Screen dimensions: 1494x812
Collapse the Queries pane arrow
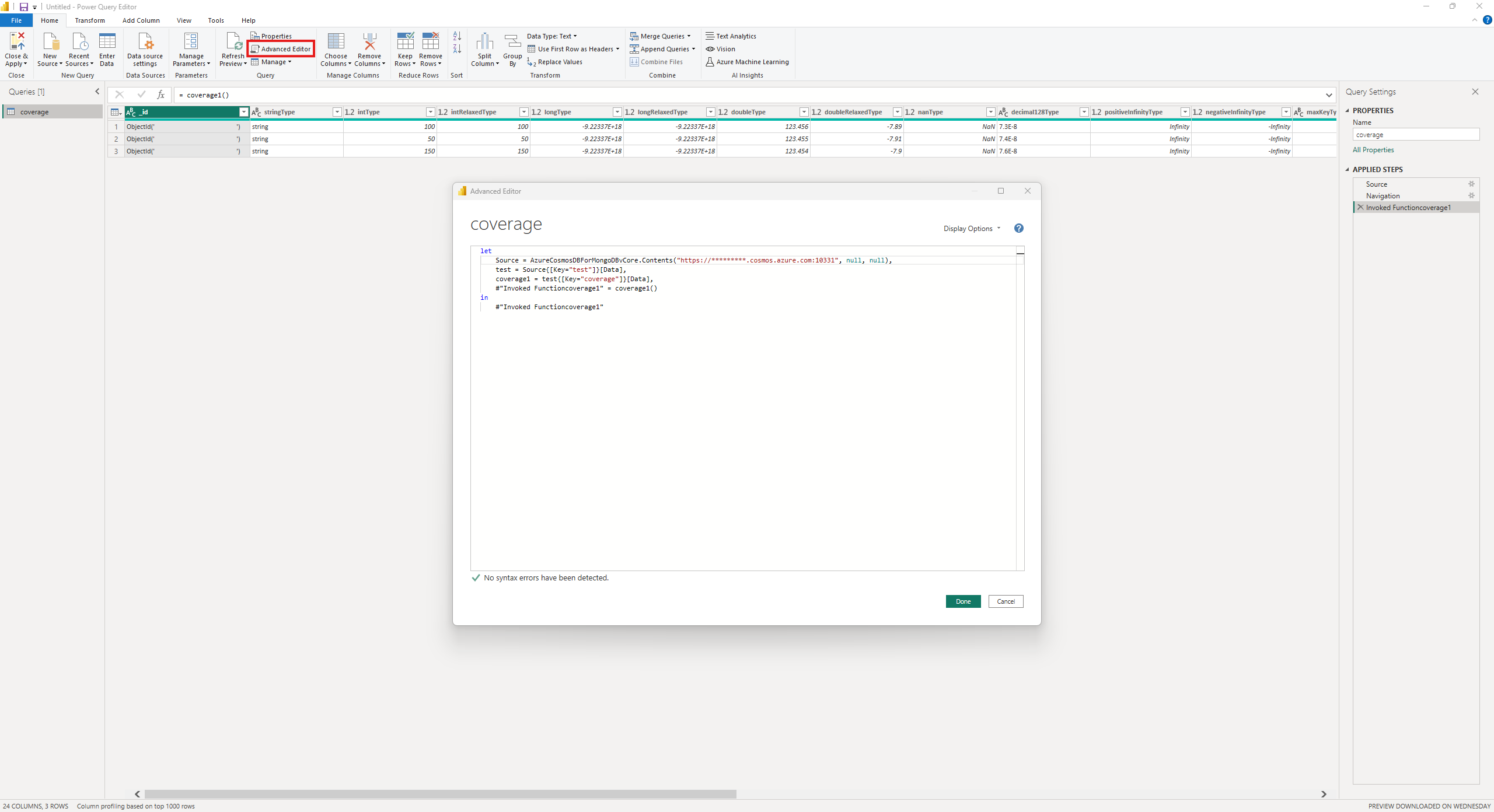pos(97,92)
